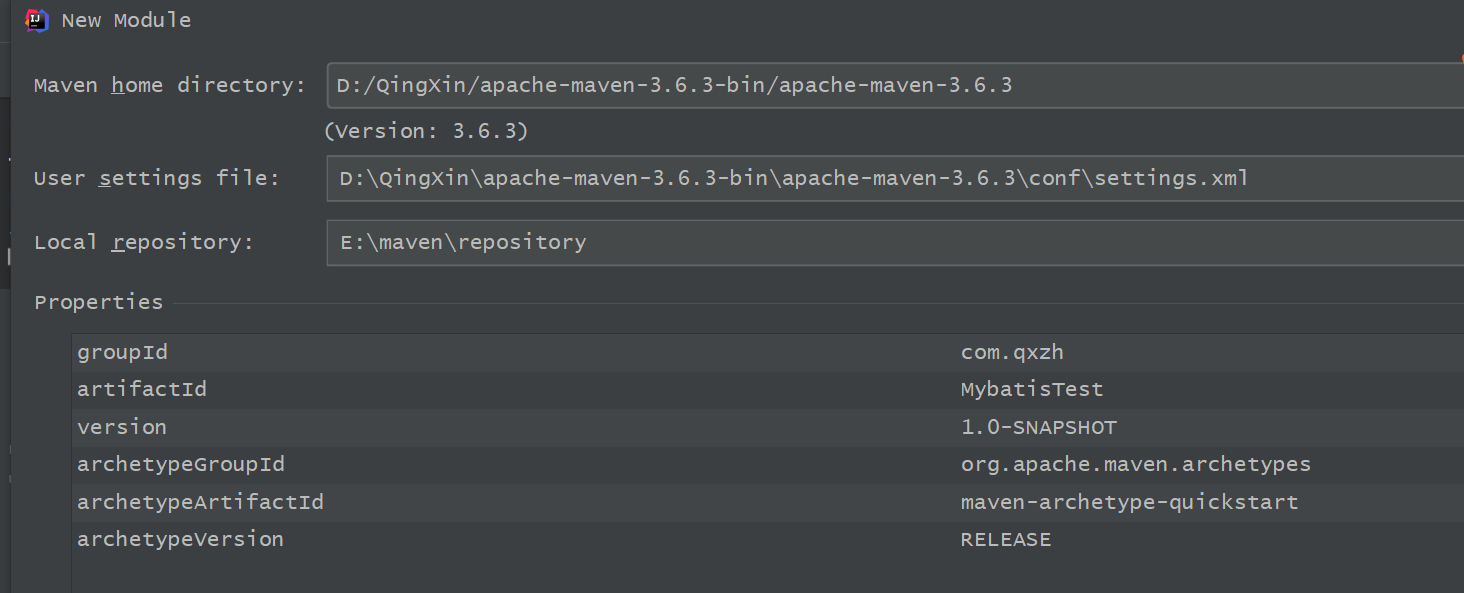This screenshot has height=593, width=1464.
Task: Click the New Module window title
Action: point(126,20)
